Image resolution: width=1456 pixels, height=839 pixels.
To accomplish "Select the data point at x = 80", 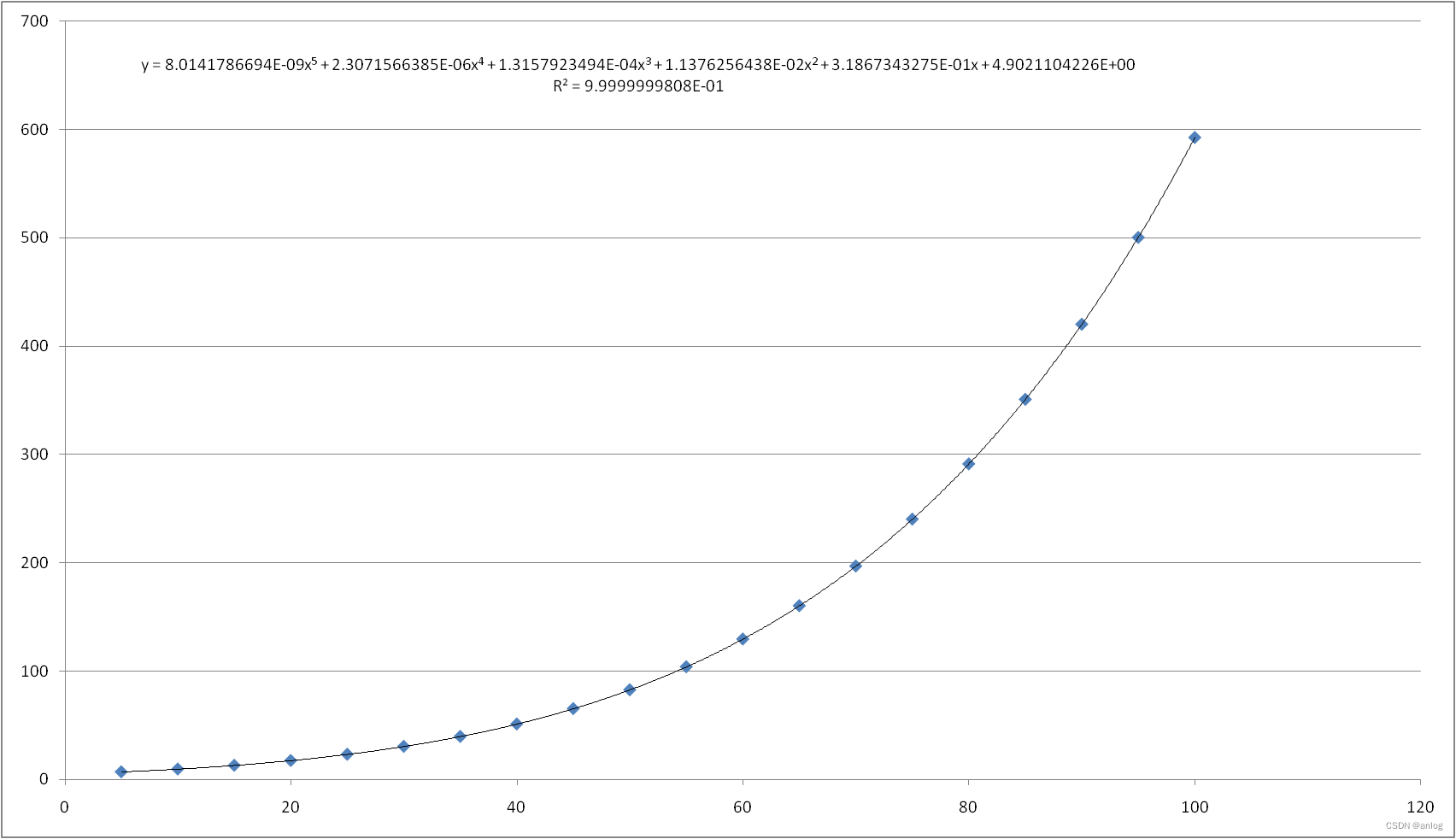I will click(x=969, y=464).
